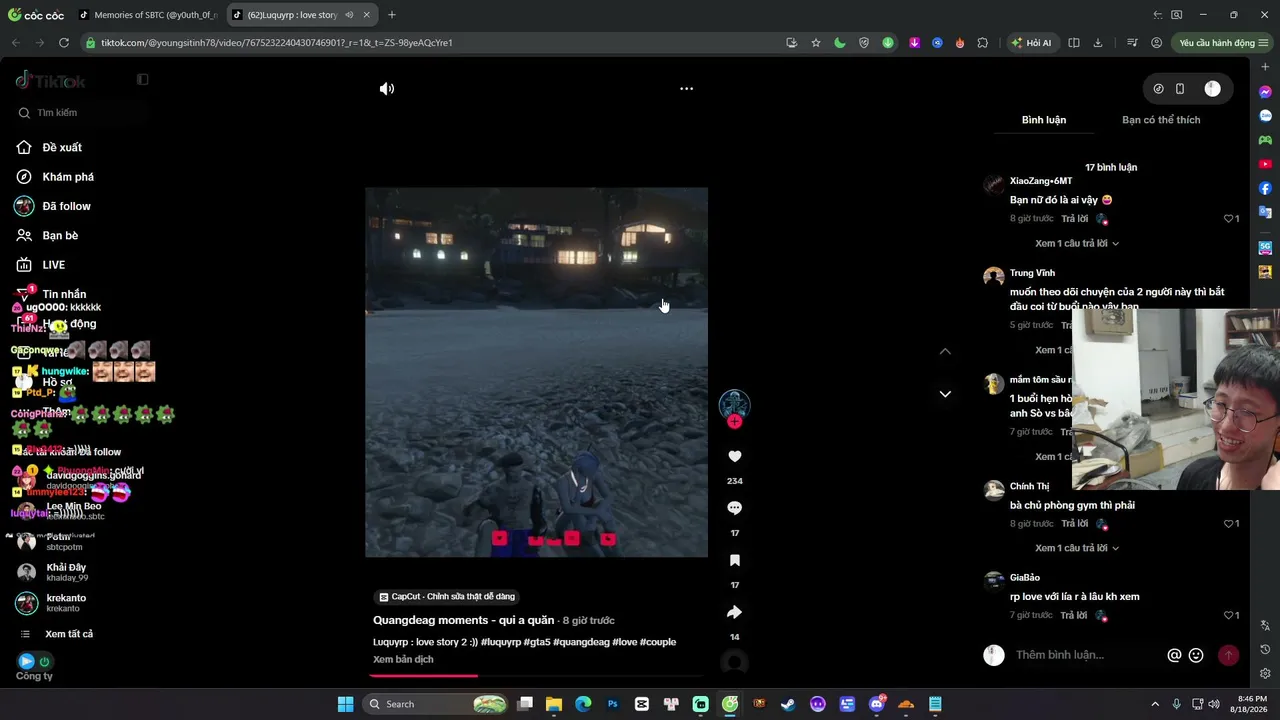Open Messenger in the Cốc Cốc side panel
This screenshot has height=720, width=1280.
(x=1265, y=92)
